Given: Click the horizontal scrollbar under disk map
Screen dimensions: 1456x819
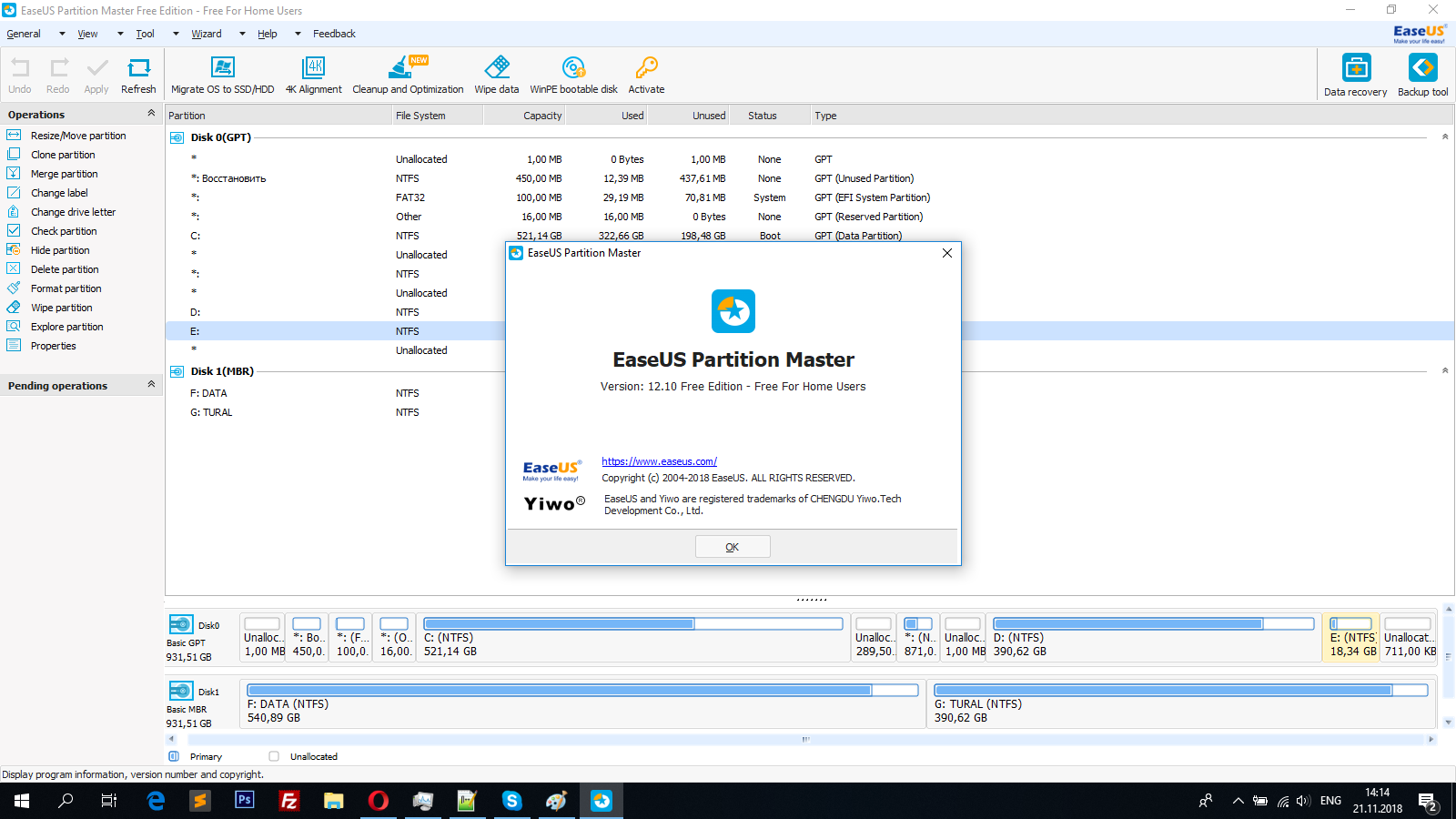Looking at the screenshot, I should (x=805, y=739).
